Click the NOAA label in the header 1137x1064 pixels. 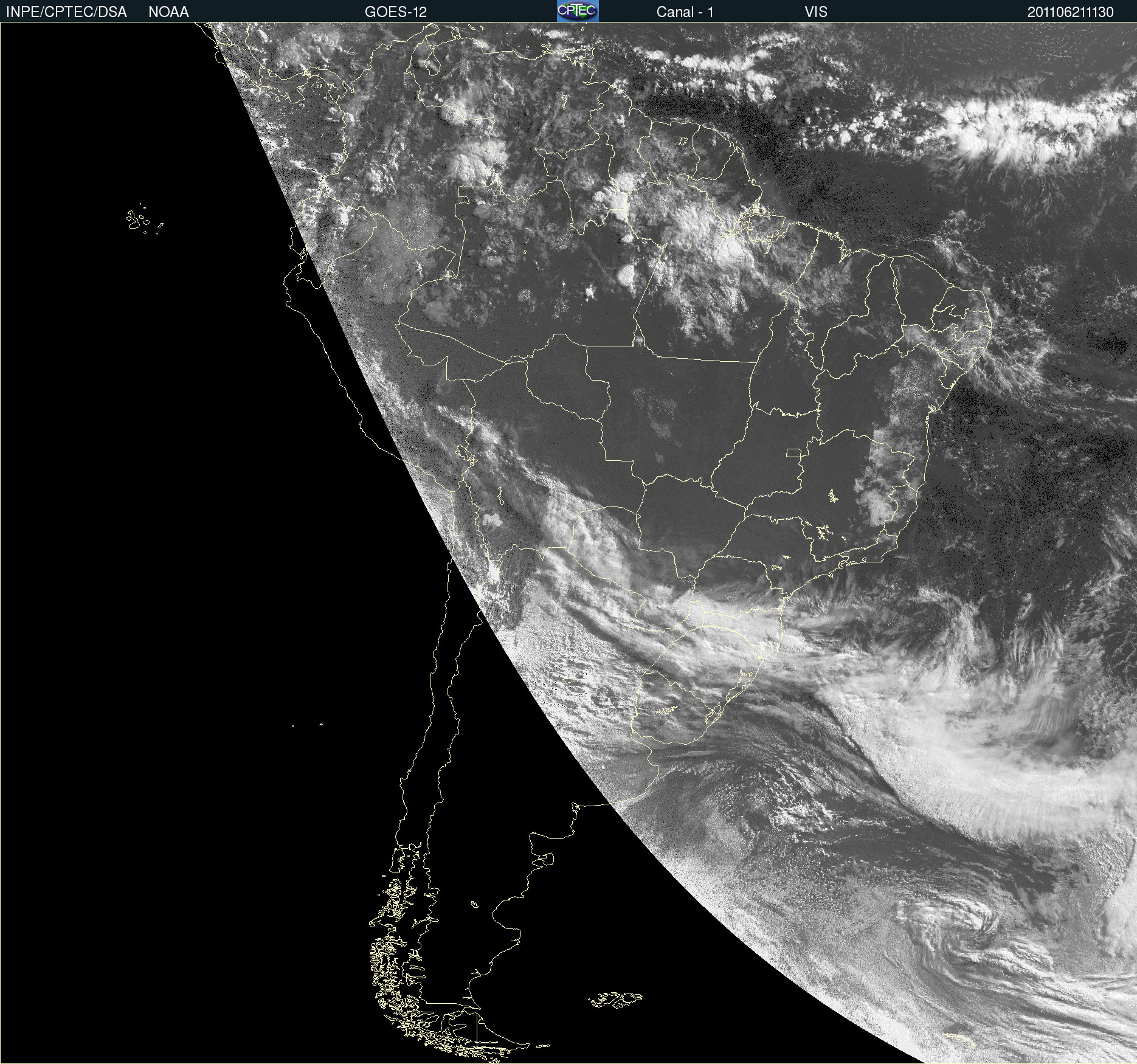click(x=168, y=12)
